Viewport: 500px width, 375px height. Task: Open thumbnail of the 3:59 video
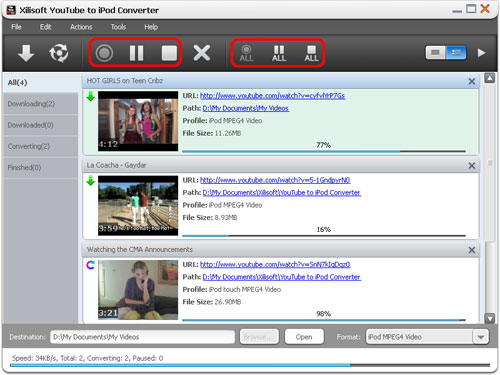point(138,205)
